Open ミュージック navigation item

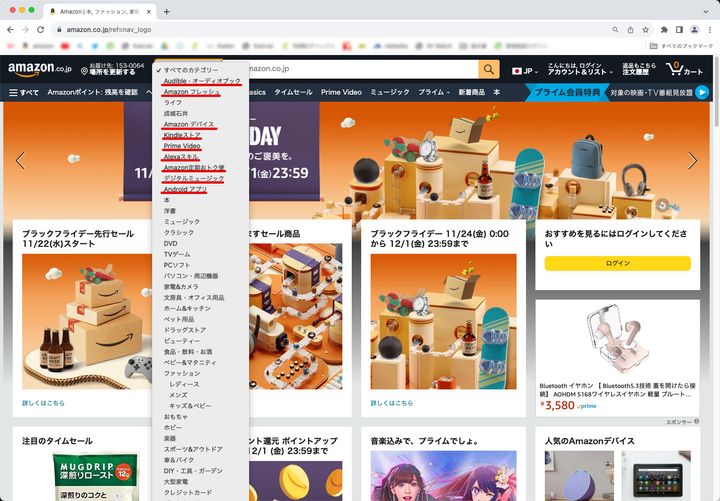(x=390, y=92)
